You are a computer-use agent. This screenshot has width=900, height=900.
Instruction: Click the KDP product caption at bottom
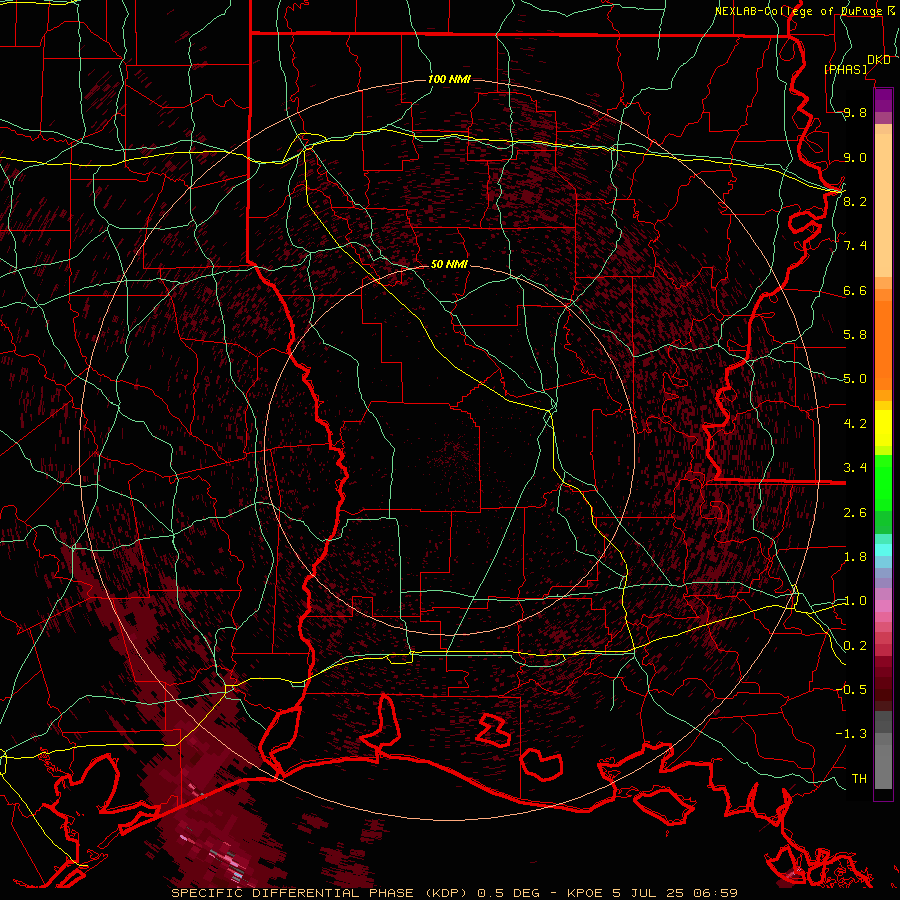click(454, 893)
